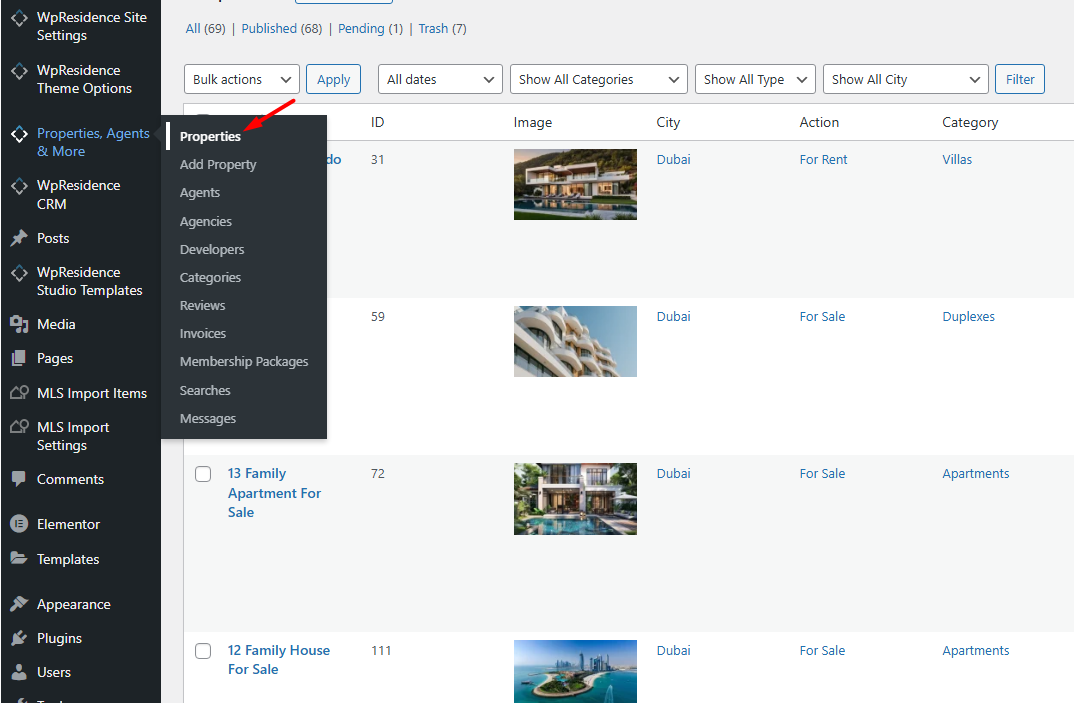Click the Pages icon in sidebar

pyautogui.click(x=18, y=358)
